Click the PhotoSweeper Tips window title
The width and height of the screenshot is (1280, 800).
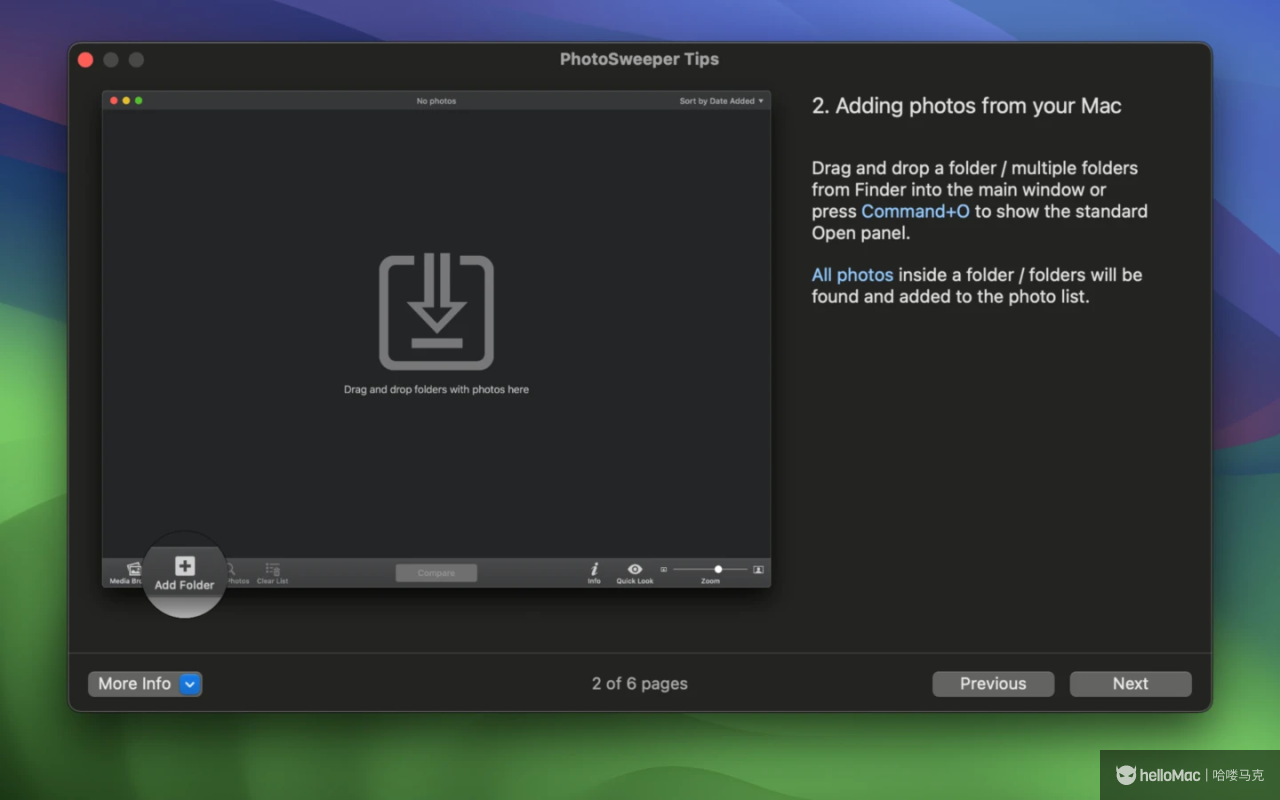(640, 59)
